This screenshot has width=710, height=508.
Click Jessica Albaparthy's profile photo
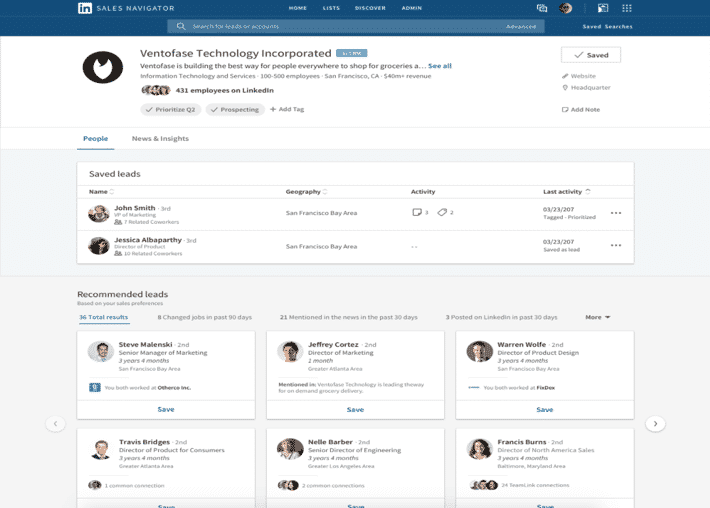[99, 246]
